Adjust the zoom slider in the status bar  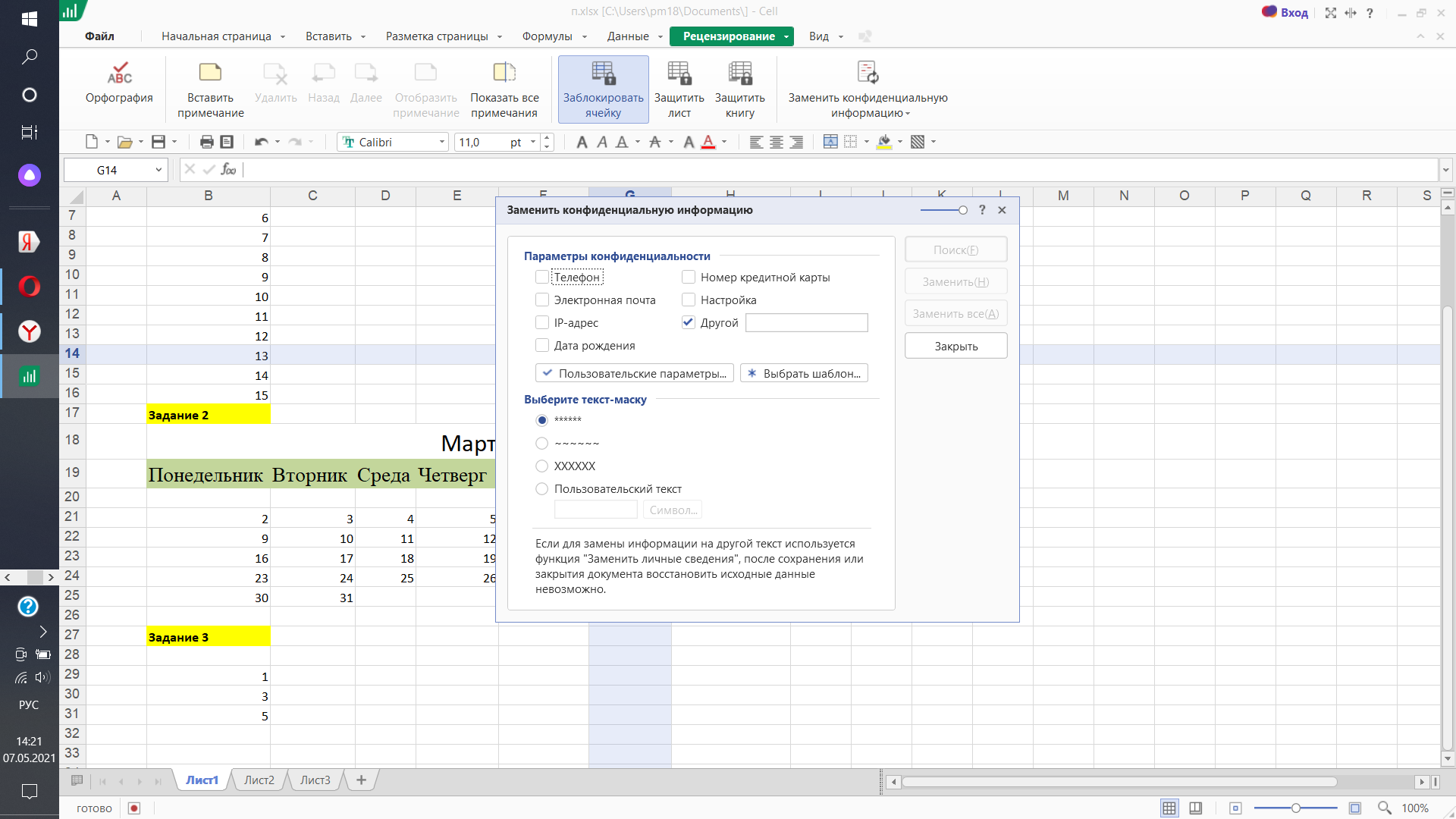1295,808
